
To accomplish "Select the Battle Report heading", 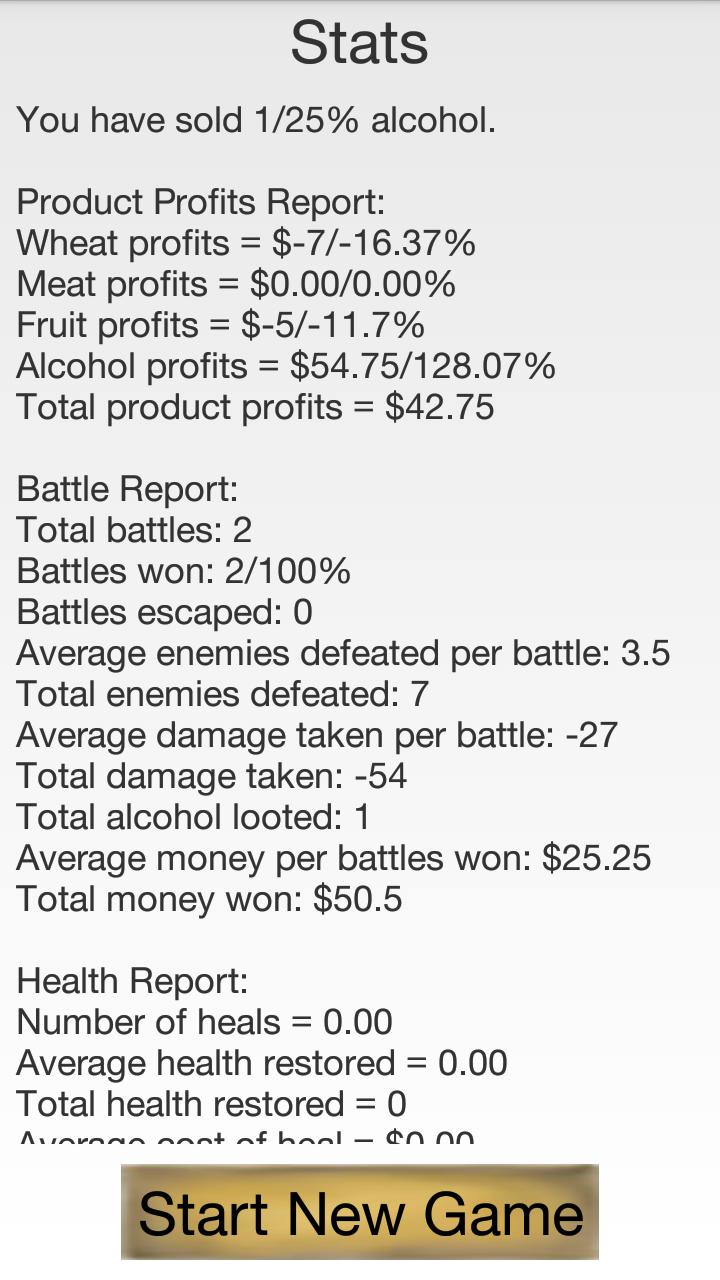I will point(128,489).
